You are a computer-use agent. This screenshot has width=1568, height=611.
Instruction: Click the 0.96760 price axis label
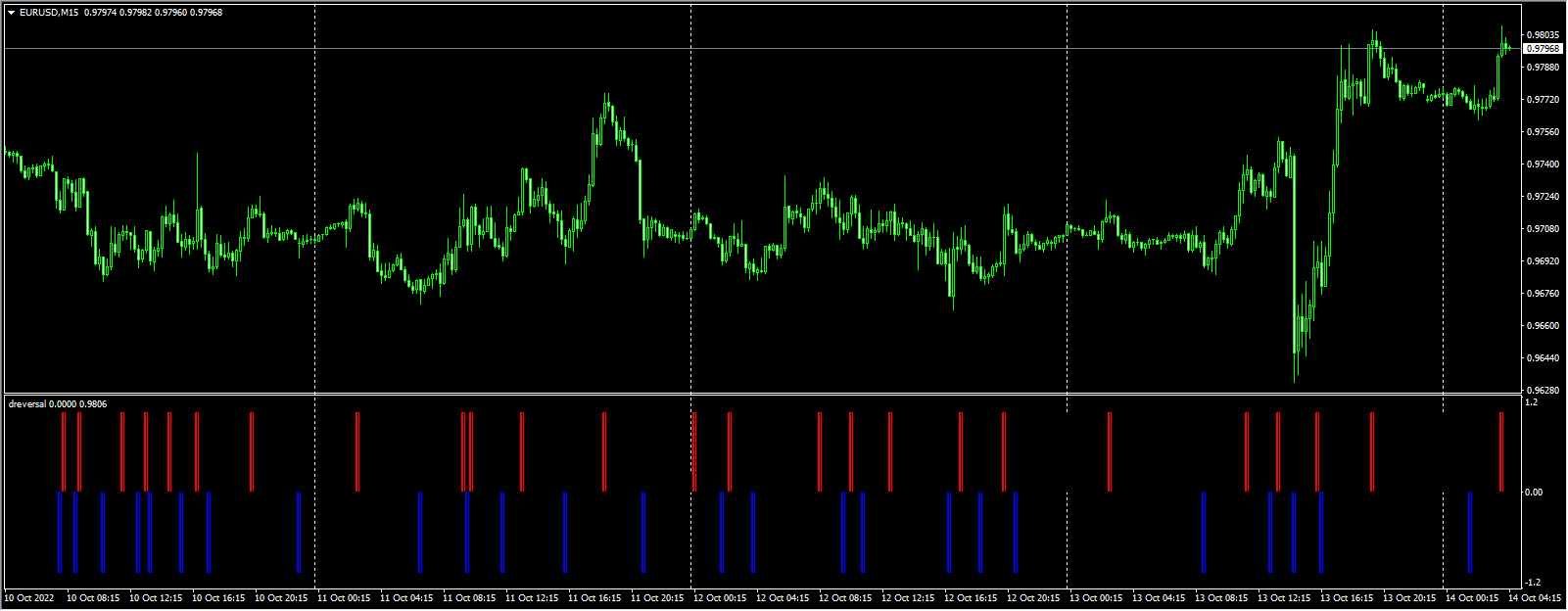[x=1544, y=294]
